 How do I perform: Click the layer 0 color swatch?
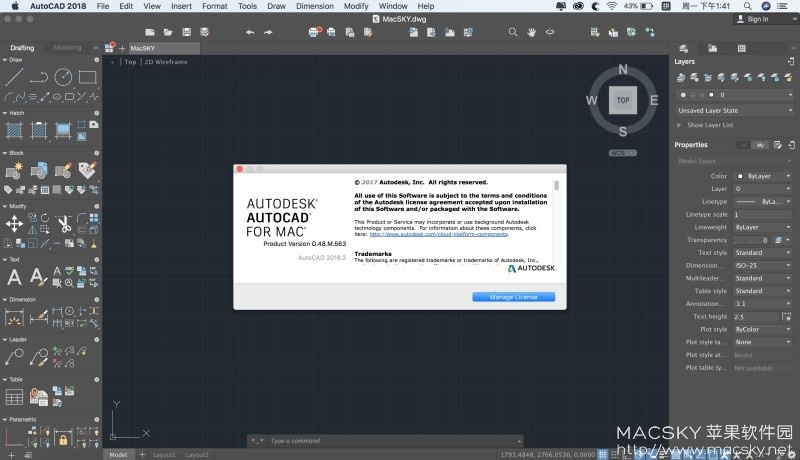[711, 95]
